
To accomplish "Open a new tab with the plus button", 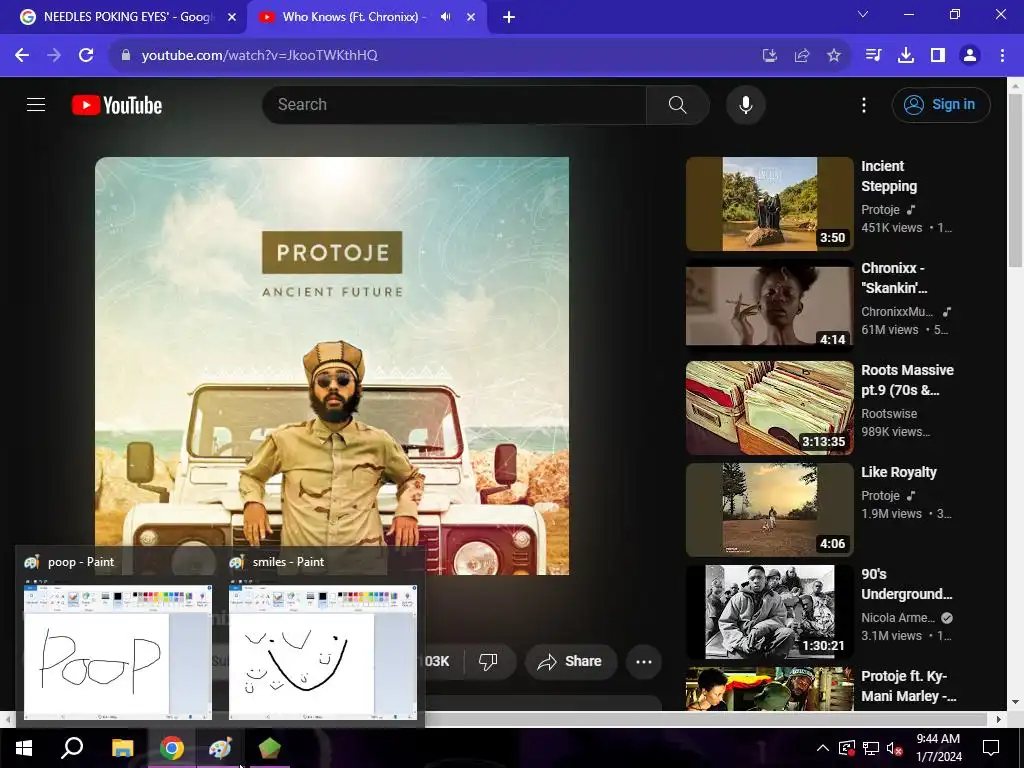I will point(509,17).
